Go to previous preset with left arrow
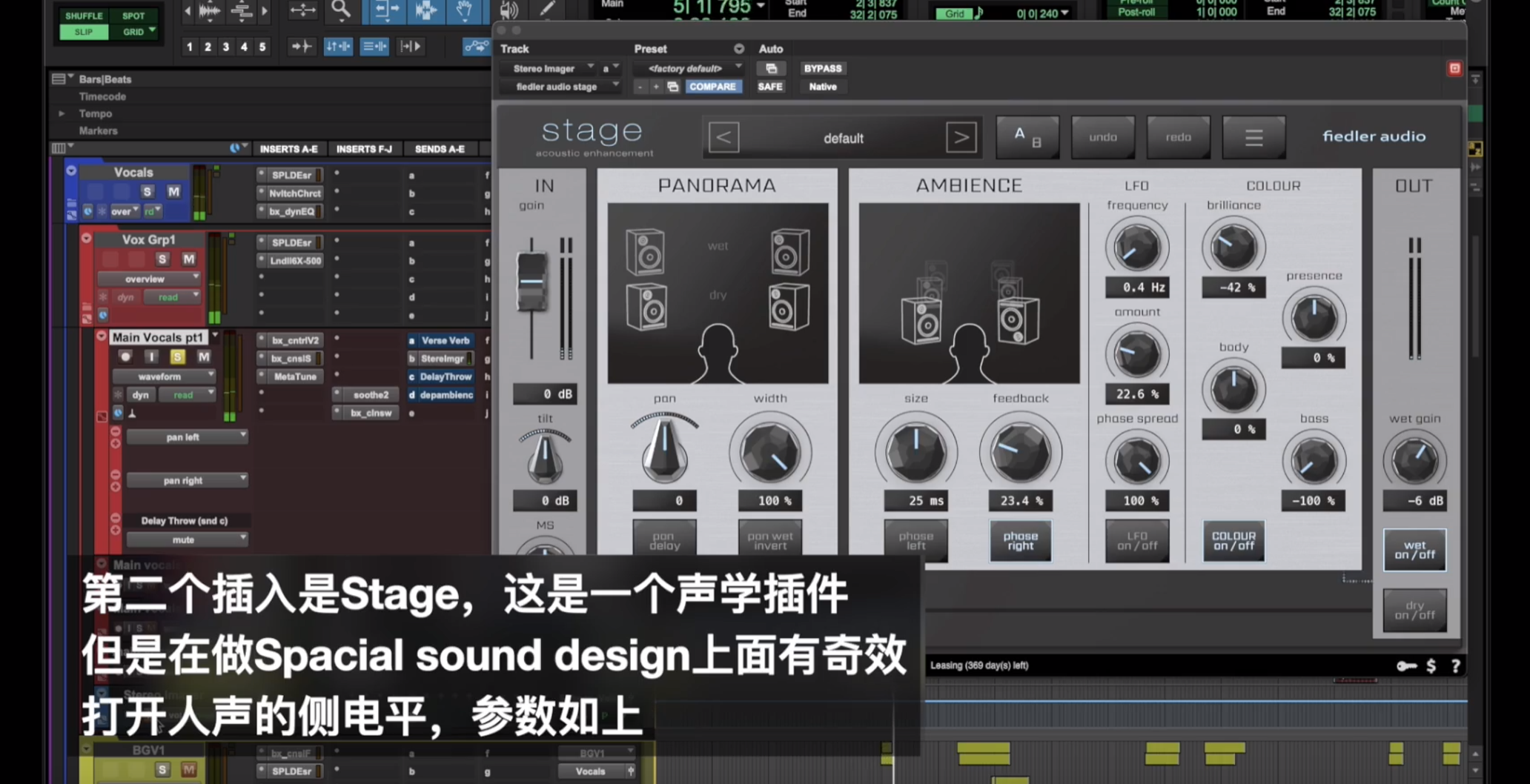1530x784 pixels. click(723, 137)
